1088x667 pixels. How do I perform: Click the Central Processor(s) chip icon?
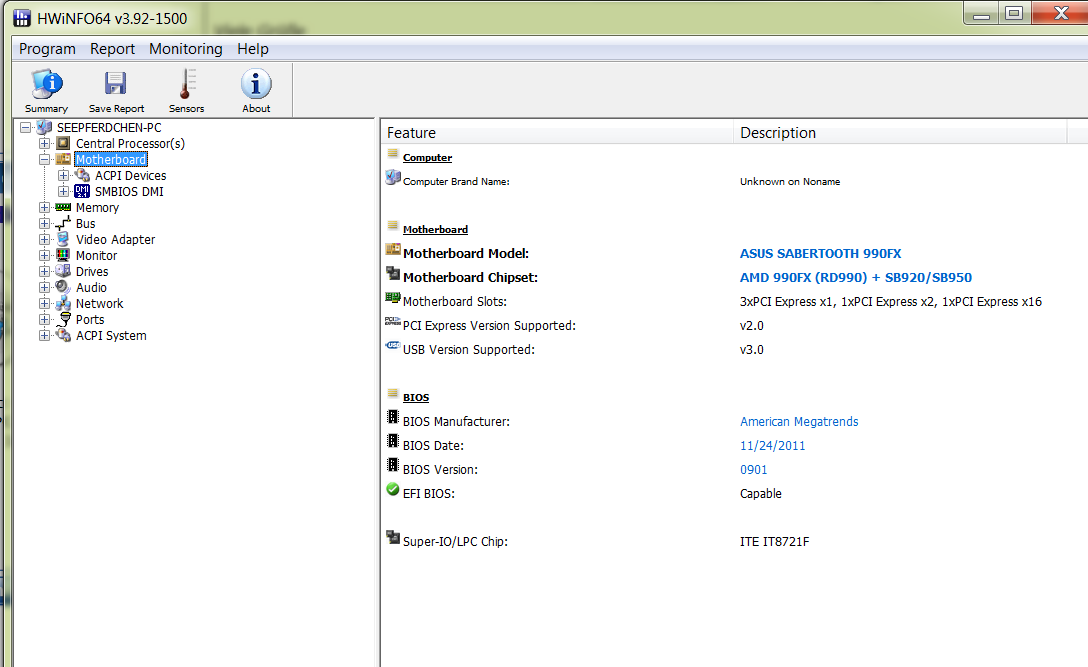click(63, 144)
